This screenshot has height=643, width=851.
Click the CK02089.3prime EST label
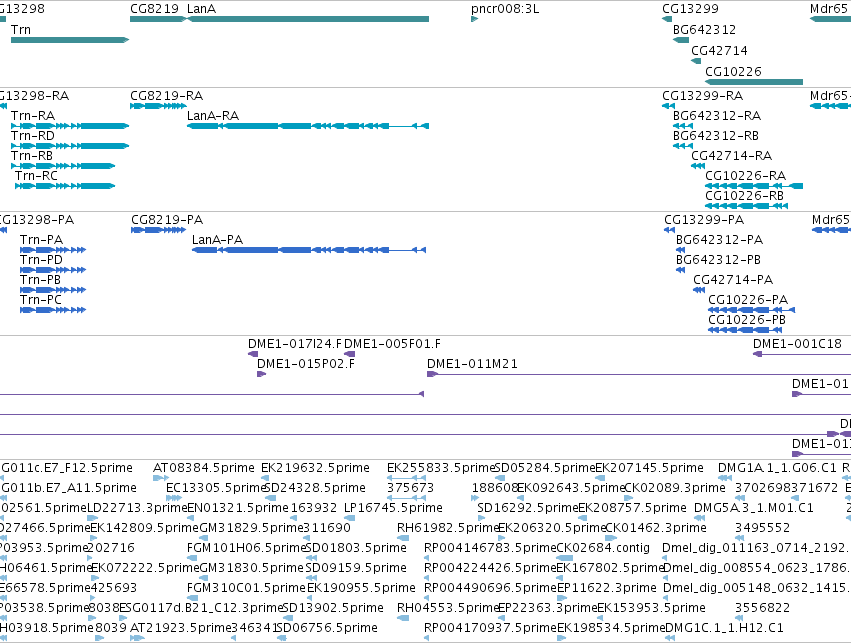point(675,488)
